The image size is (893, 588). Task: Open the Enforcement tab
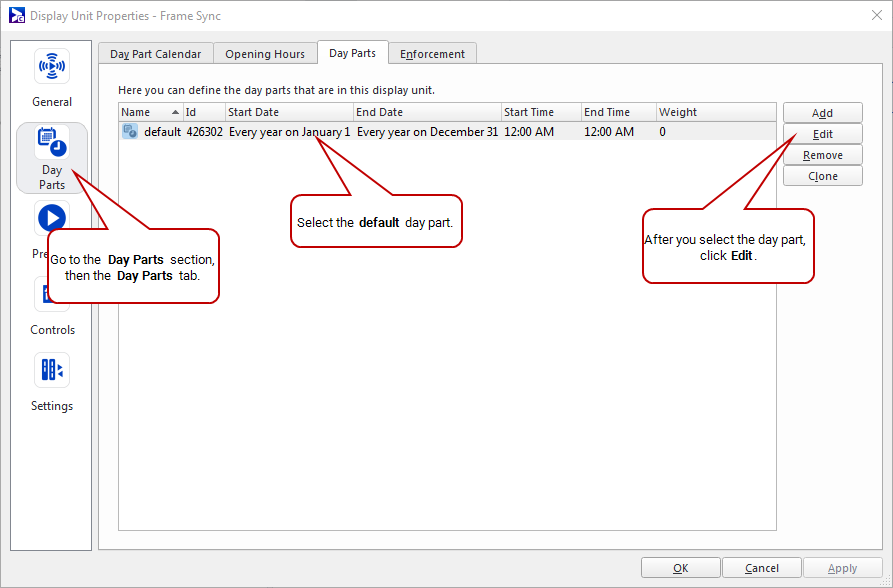click(432, 54)
